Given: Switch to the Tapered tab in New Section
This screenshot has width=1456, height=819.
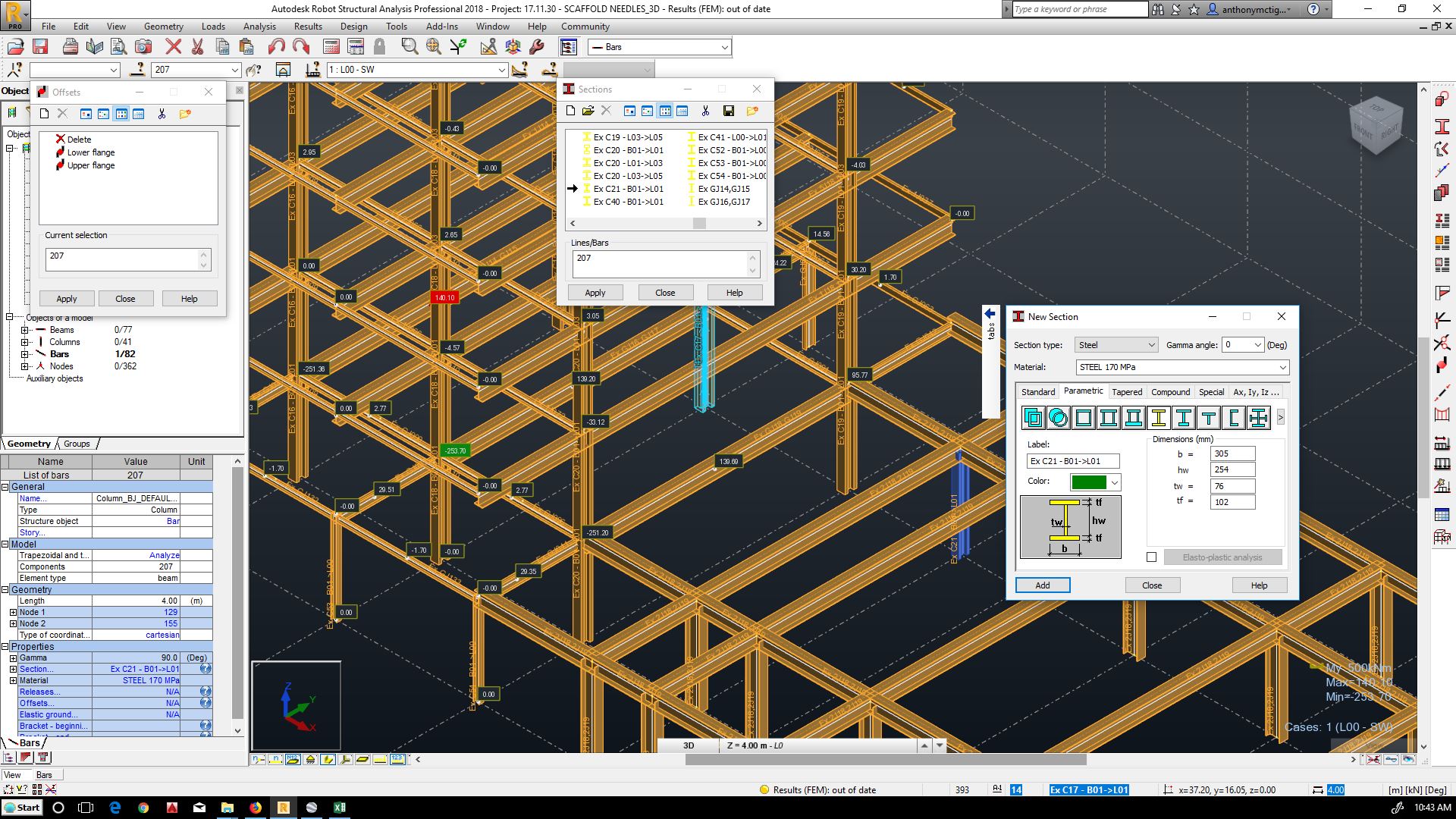Looking at the screenshot, I should [1128, 391].
